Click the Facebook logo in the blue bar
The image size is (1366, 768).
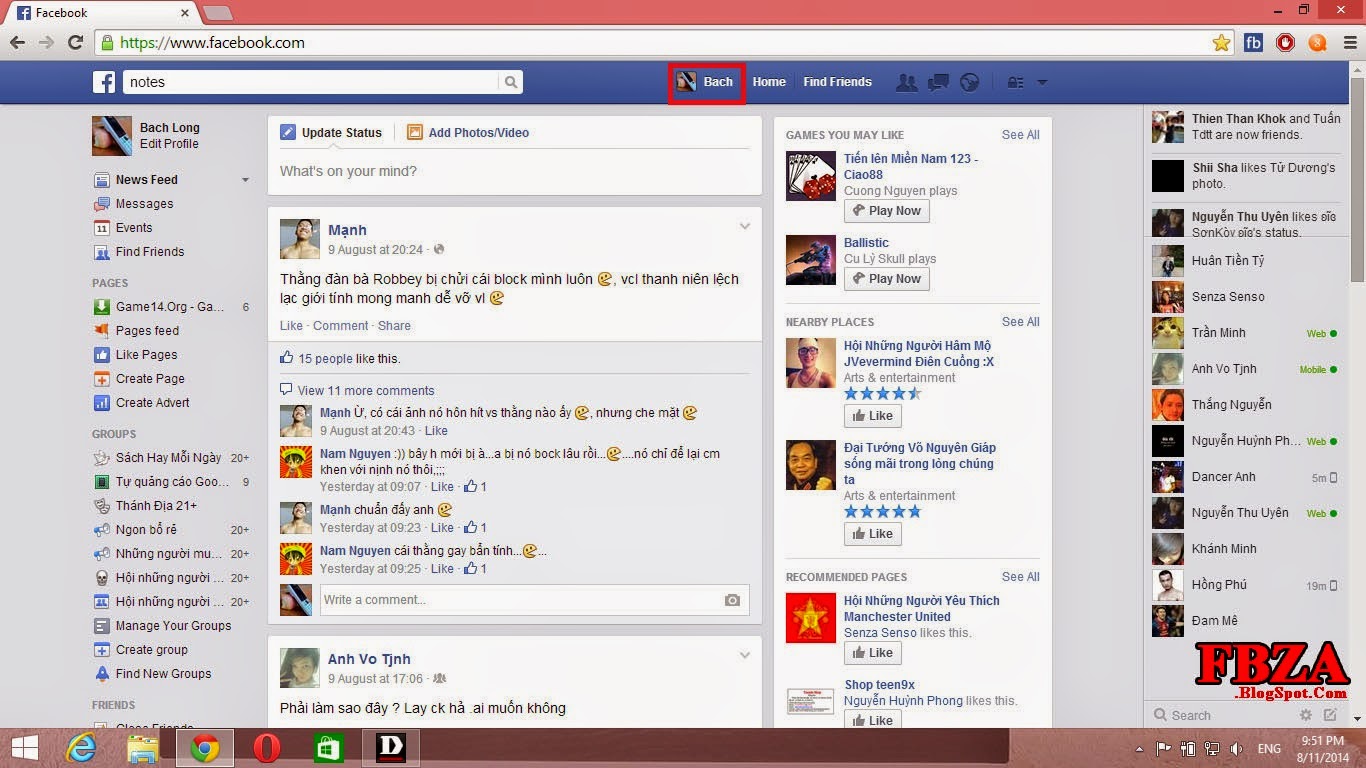[x=104, y=82]
